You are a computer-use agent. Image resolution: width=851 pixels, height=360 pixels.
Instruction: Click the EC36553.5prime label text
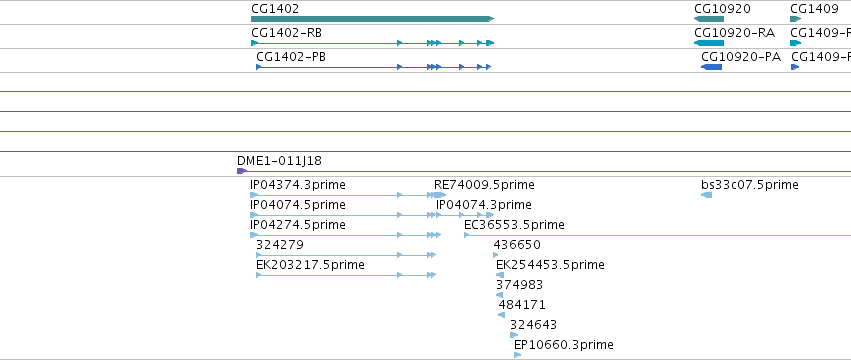click(514, 225)
